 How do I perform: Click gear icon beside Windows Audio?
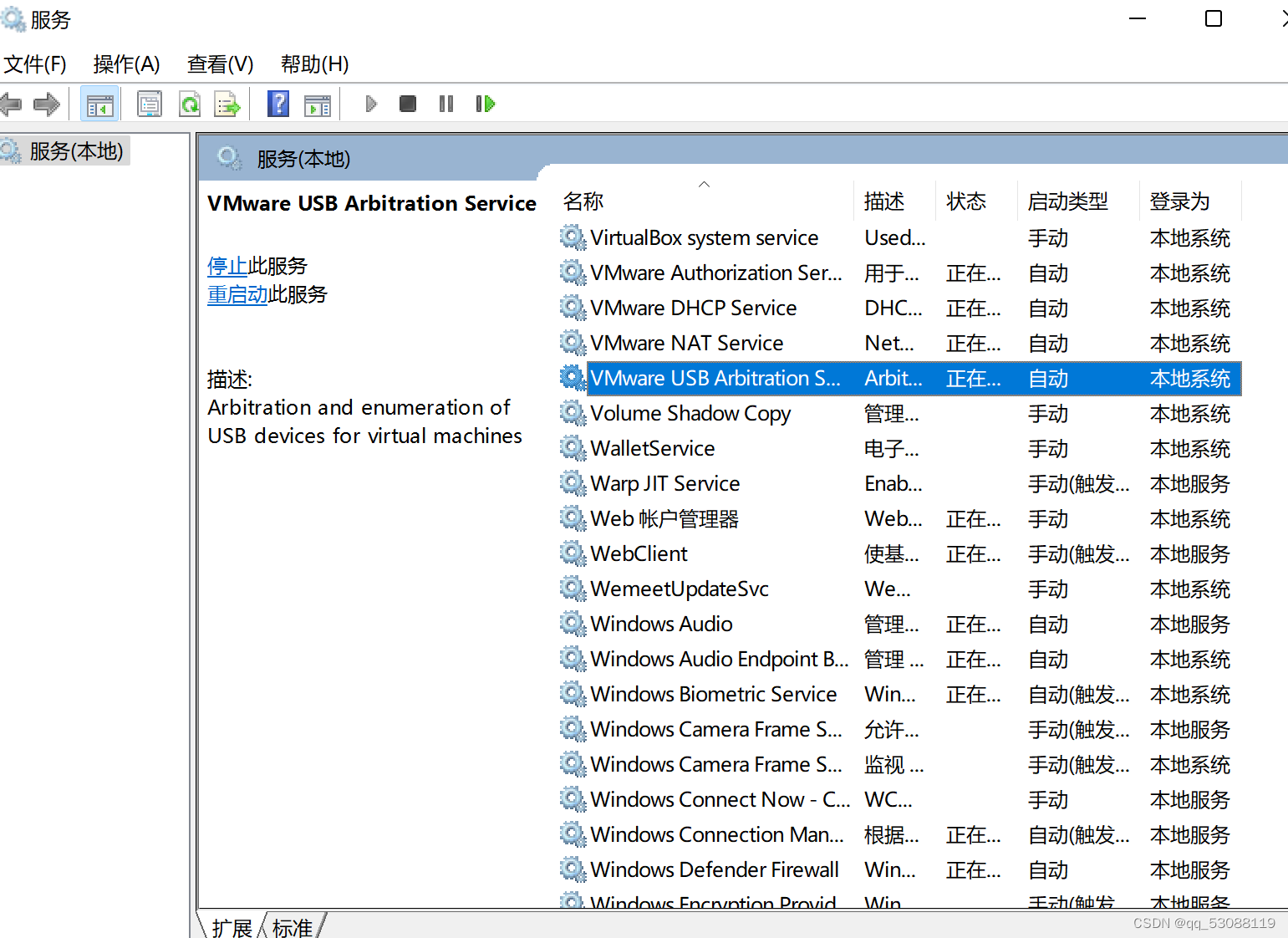573,624
